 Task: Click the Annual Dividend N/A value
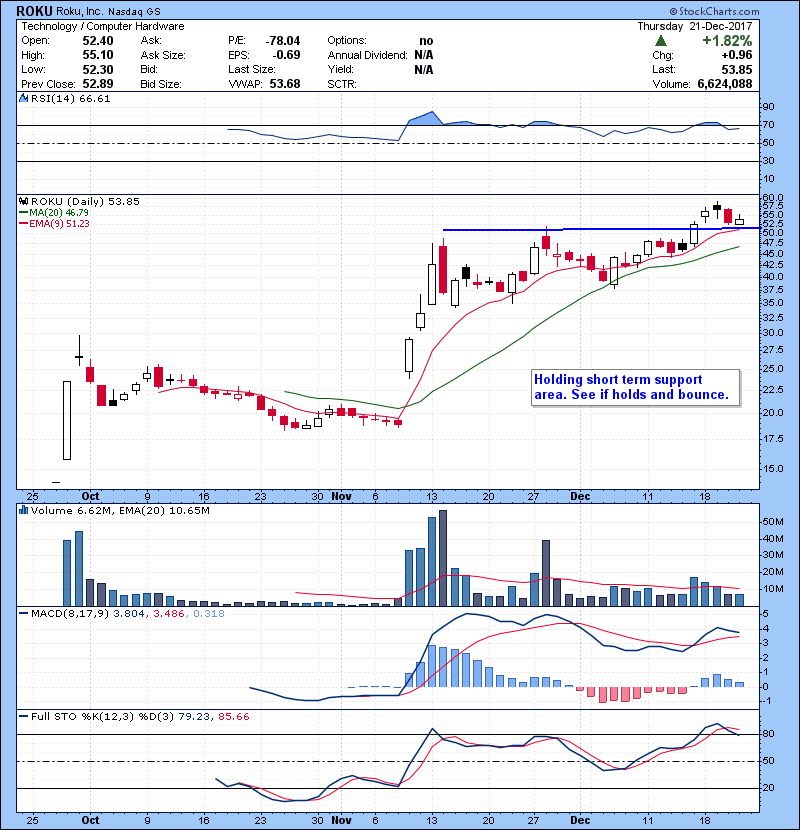tap(424, 55)
